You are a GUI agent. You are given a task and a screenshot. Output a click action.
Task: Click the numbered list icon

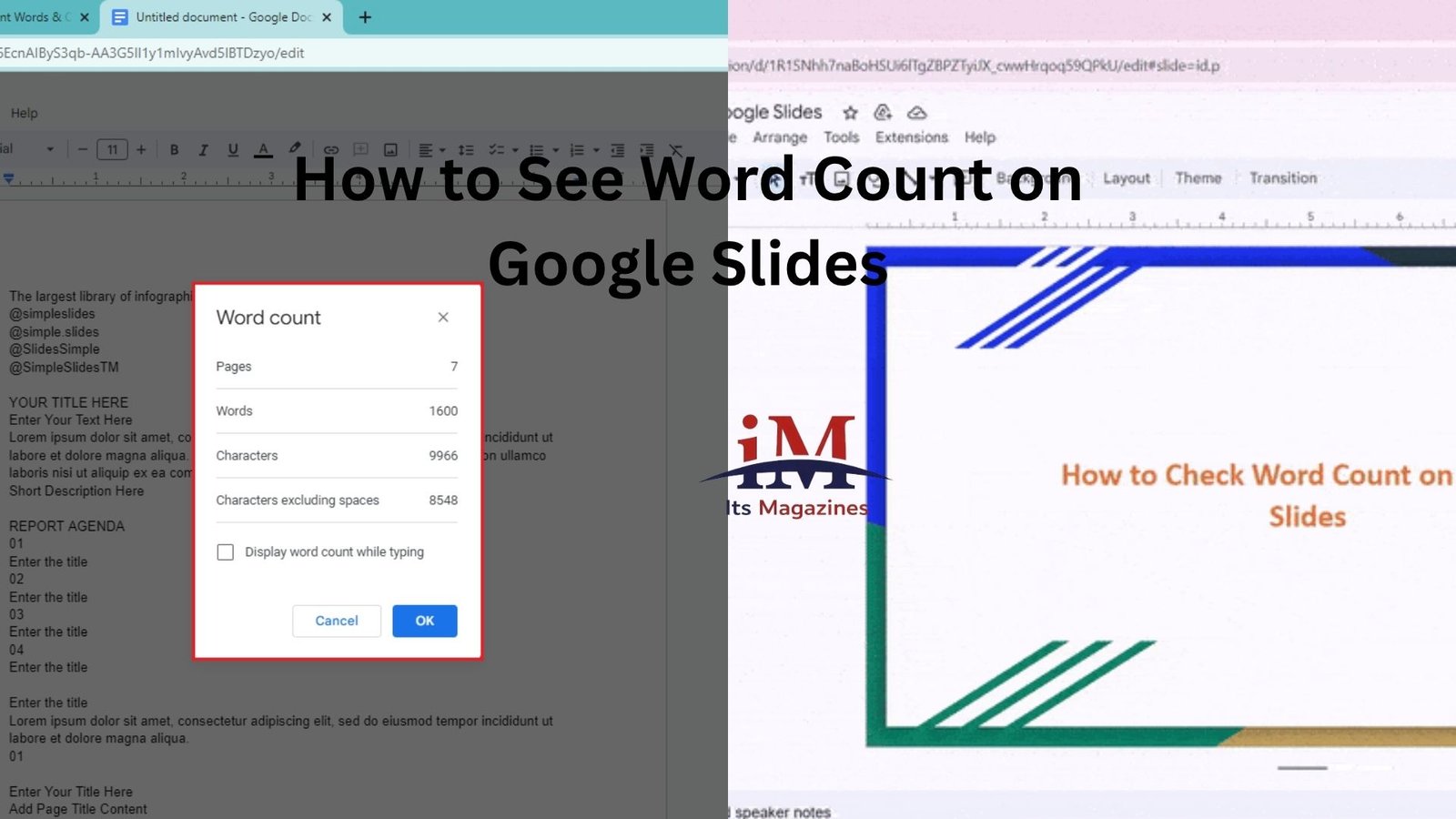coord(576,150)
